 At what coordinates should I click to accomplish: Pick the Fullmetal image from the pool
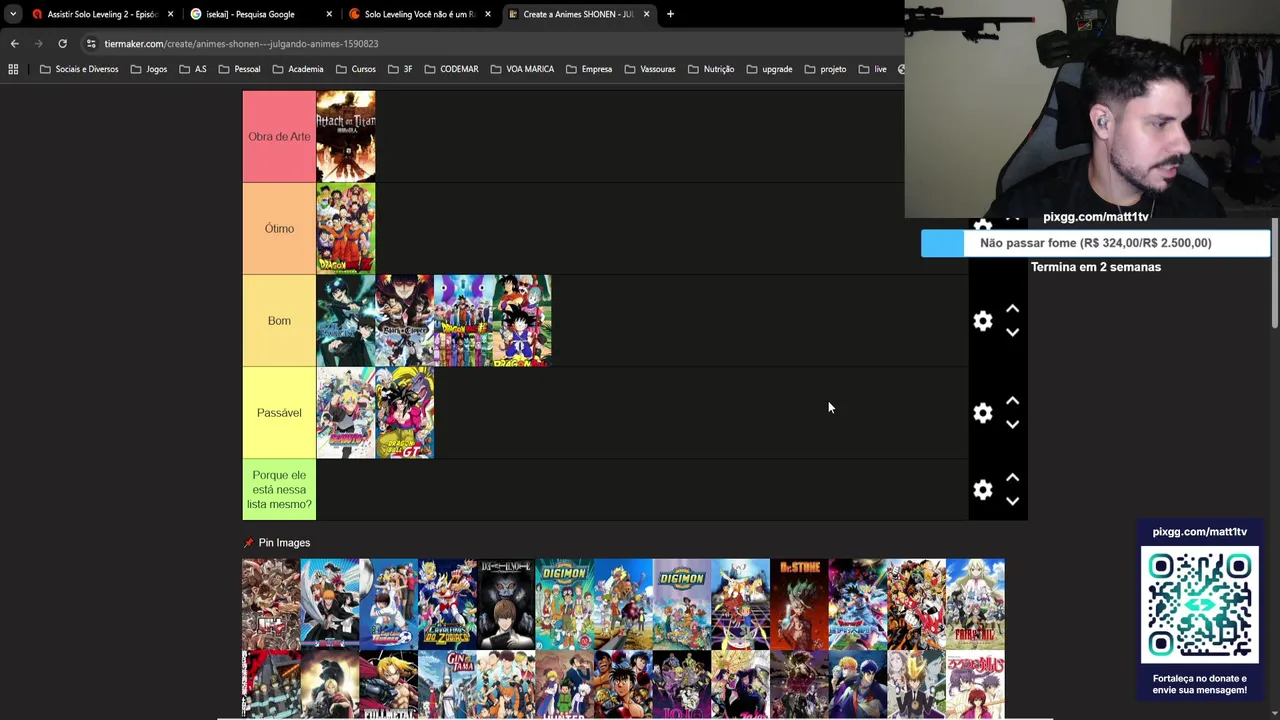[388, 685]
